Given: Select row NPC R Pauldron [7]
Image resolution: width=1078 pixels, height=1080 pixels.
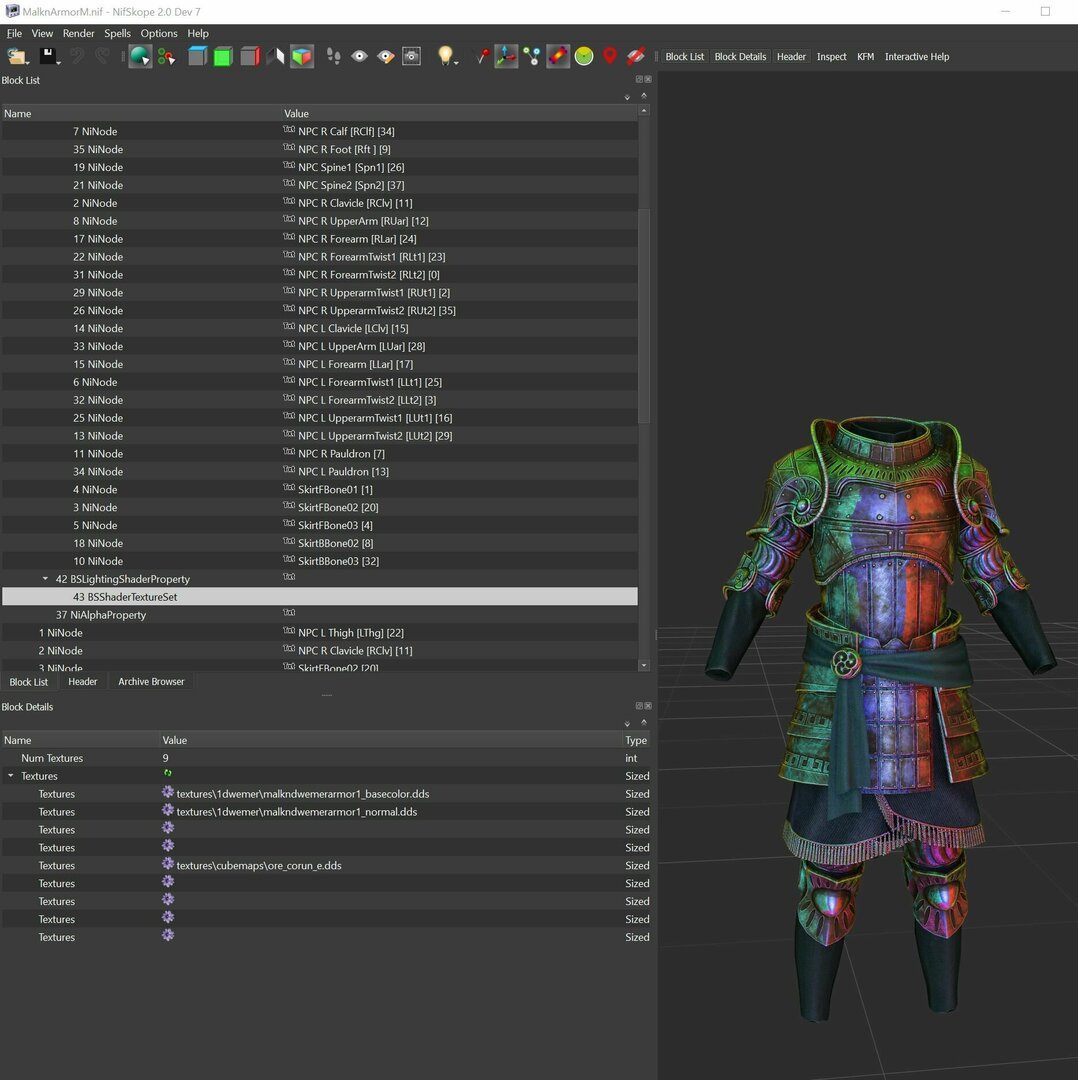Looking at the screenshot, I should click(320, 454).
